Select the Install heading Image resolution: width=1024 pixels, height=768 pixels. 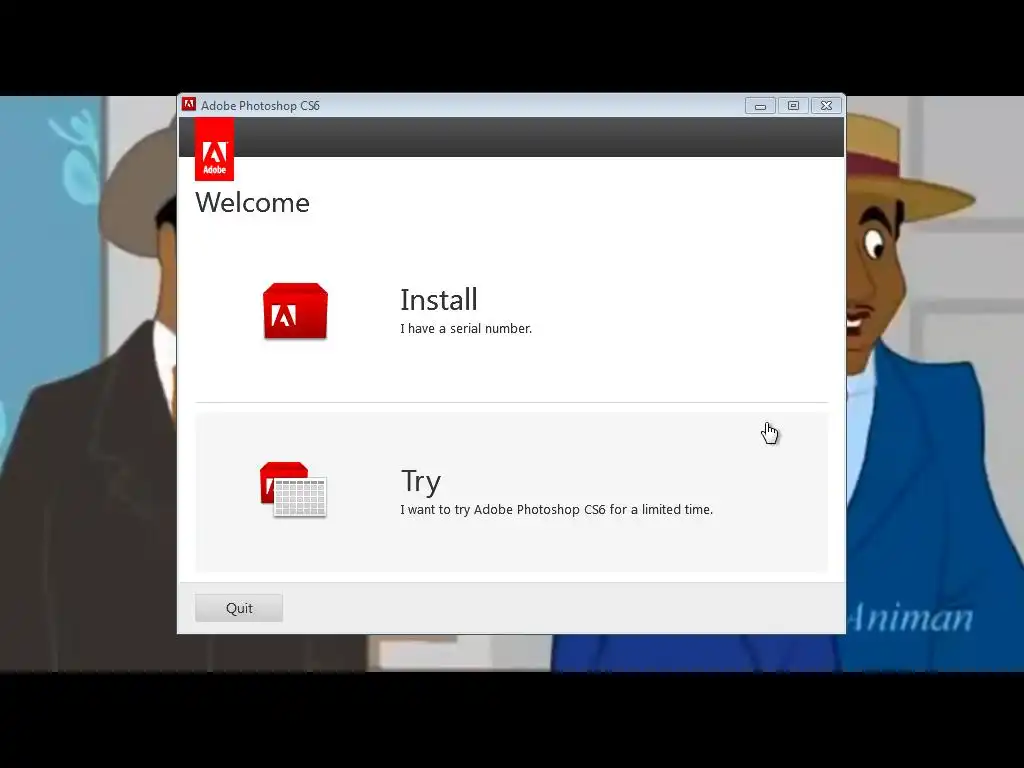coord(439,300)
